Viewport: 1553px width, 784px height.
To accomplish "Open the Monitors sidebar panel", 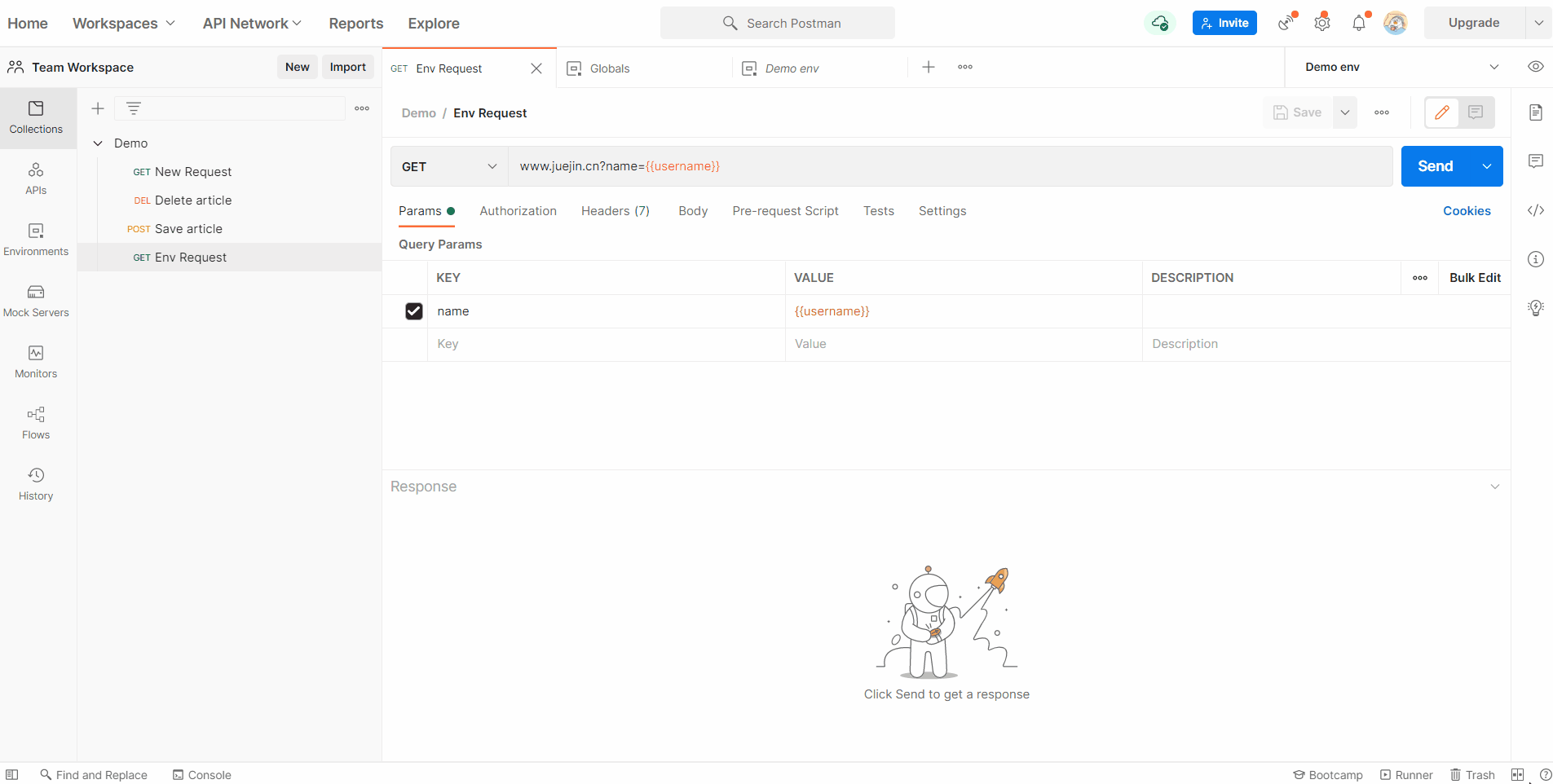I will pyautogui.click(x=36, y=363).
